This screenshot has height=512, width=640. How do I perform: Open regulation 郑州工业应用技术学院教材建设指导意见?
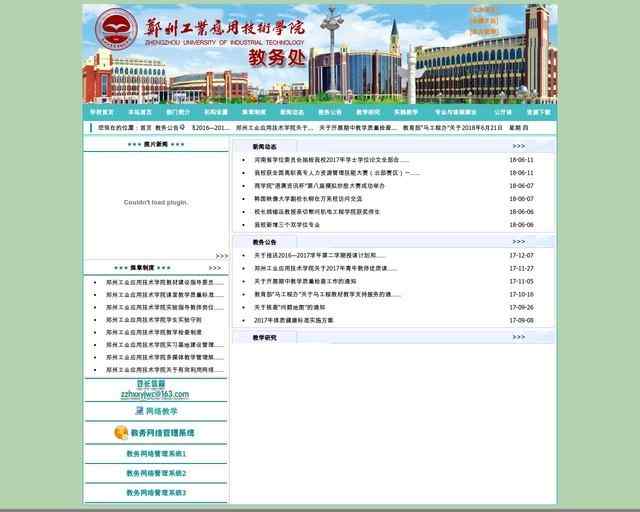(x=165, y=282)
